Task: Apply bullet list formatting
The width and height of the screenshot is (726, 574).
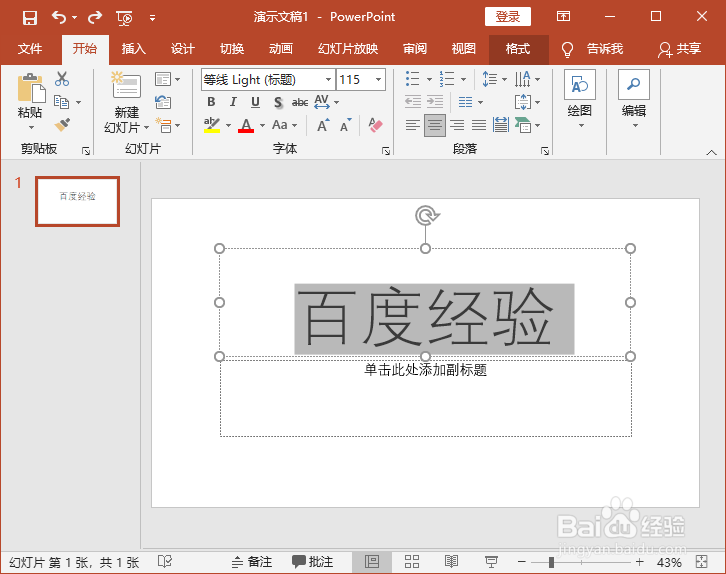Action: [x=413, y=79]
